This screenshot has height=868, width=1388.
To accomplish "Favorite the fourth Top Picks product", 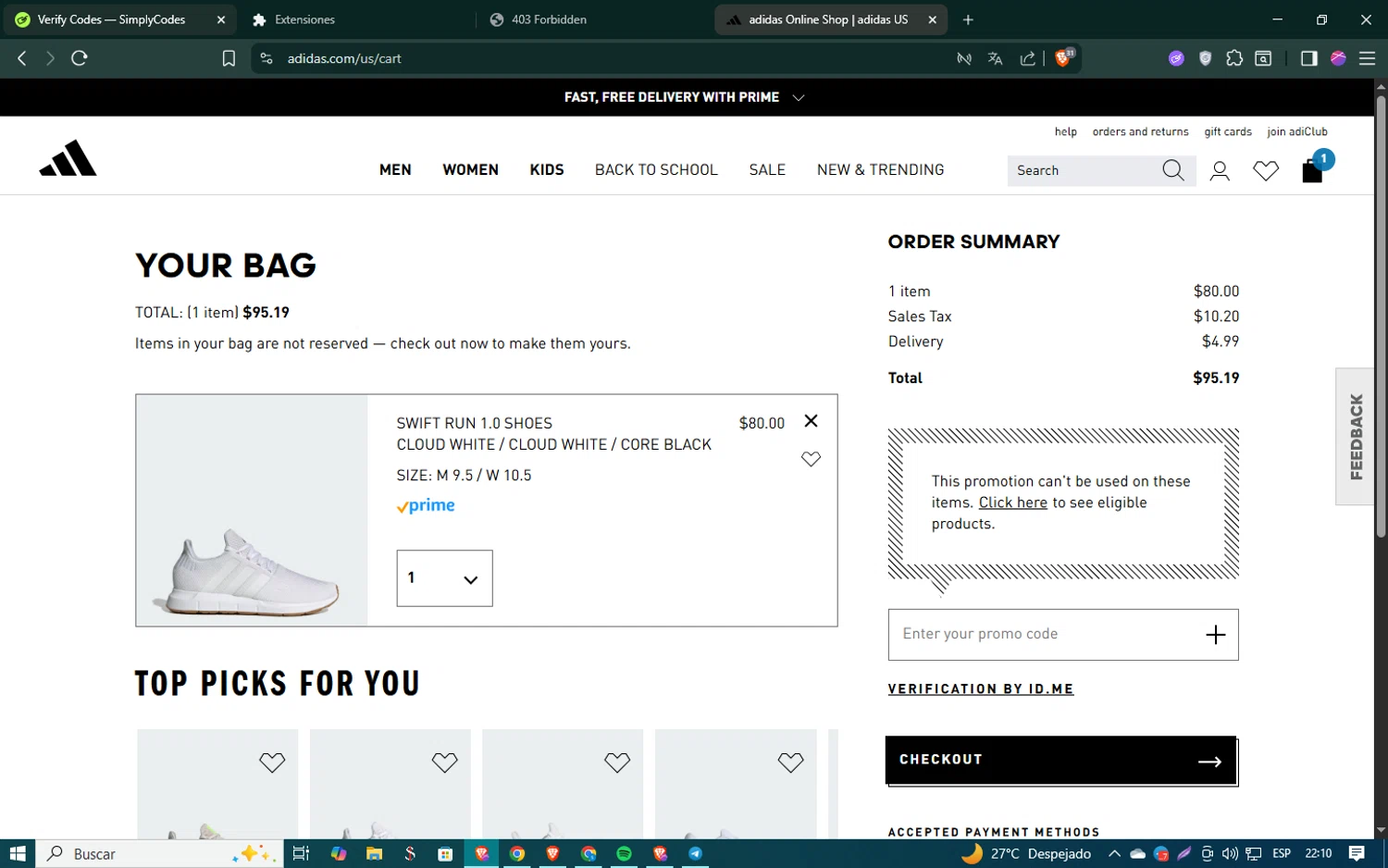I will pos(790,763).
